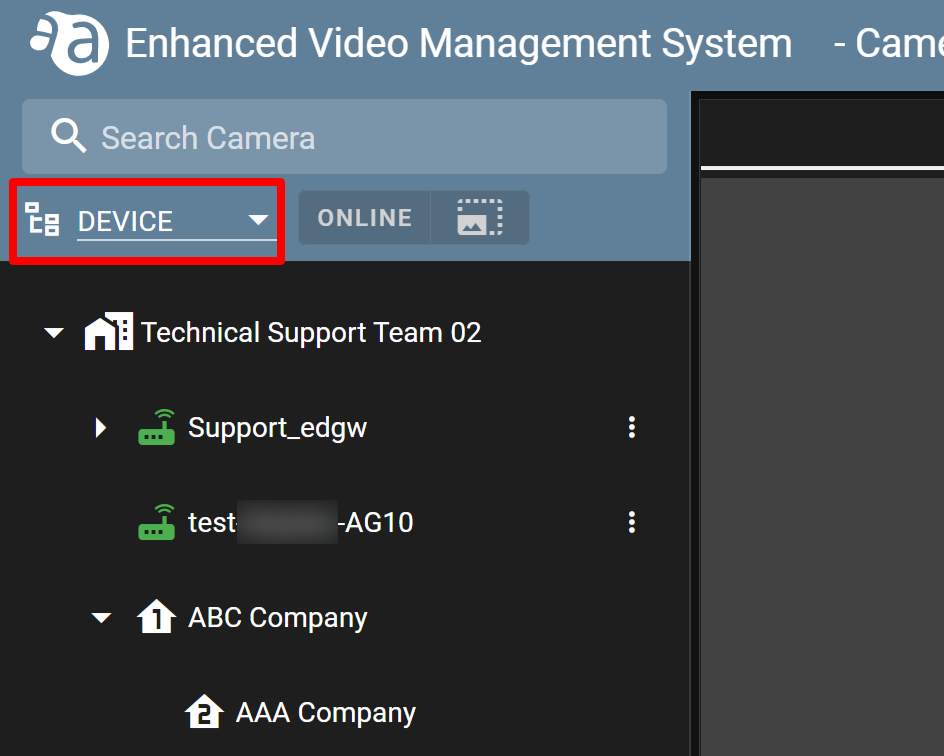Toggle the ONLINE filter button

coord(365,218)
